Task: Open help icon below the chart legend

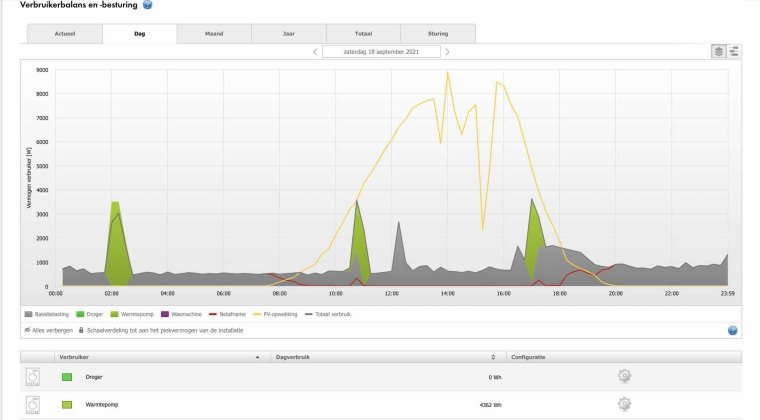Action: pyautogui.click(x=732, y=330)
